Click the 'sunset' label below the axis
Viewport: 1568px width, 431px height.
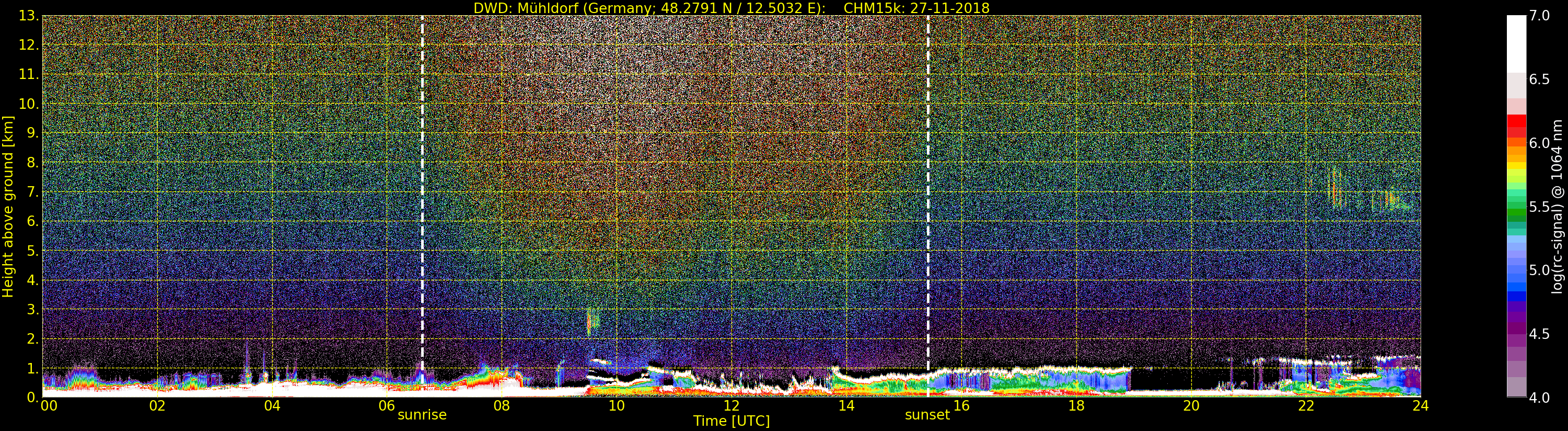point(927,415)
